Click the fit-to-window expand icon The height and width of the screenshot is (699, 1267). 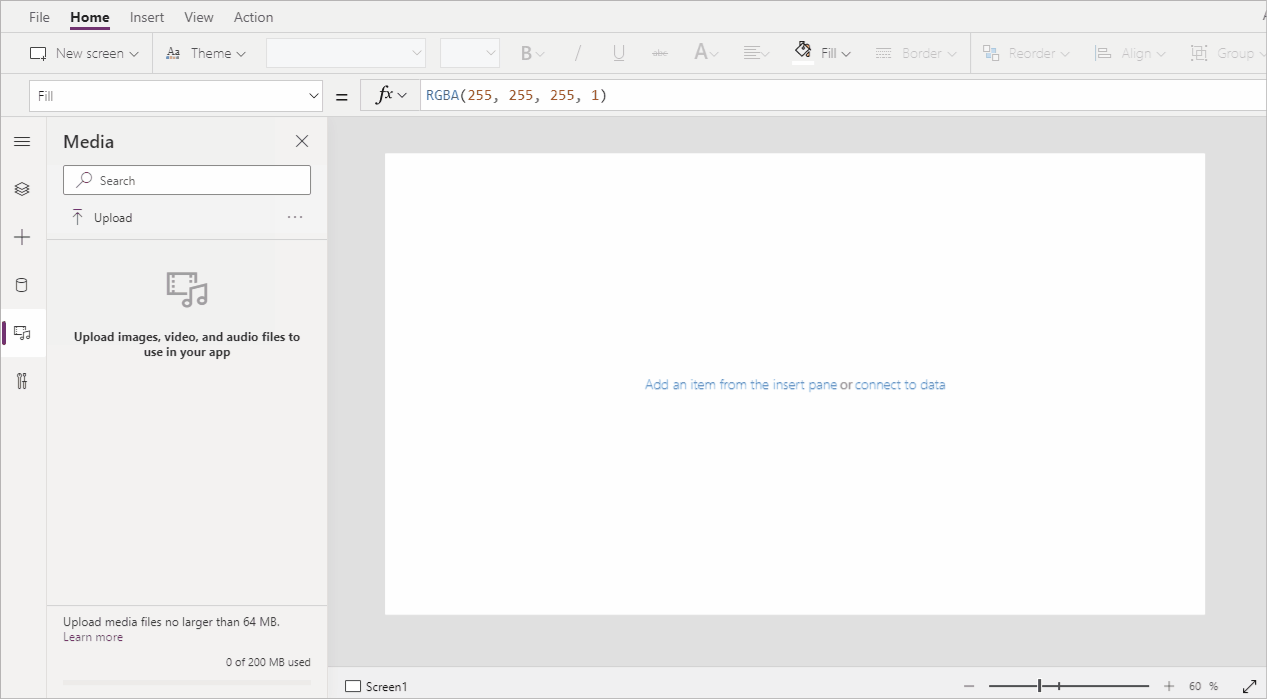point(1249,686)
